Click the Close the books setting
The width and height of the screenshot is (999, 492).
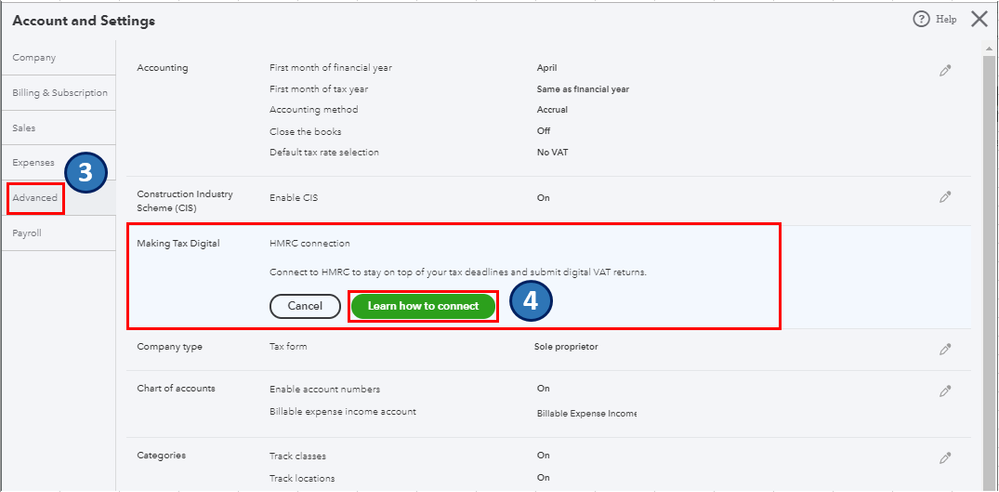(x=305, y=131)
